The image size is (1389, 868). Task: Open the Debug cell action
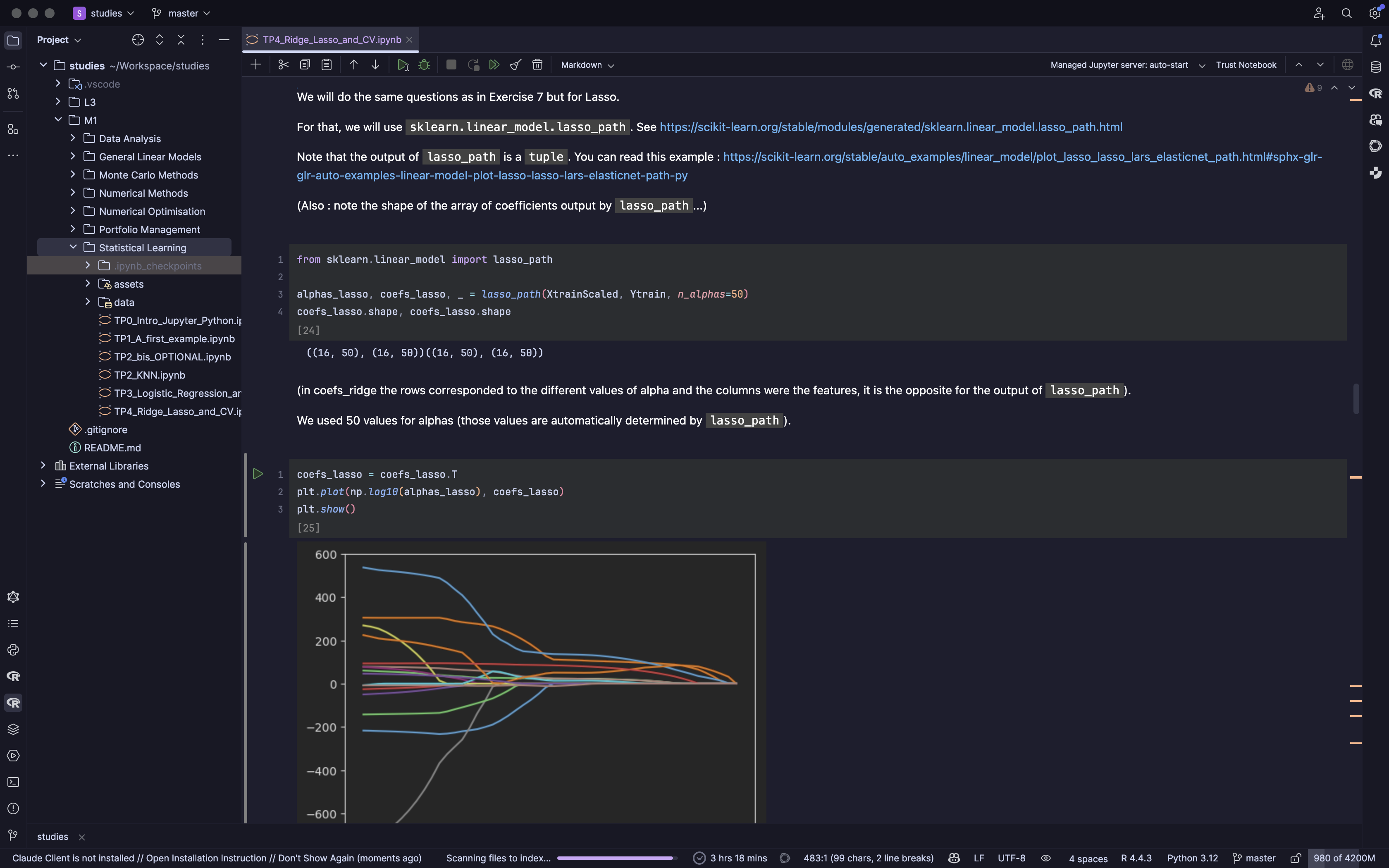pyautogui.click(x=424, y=65)
